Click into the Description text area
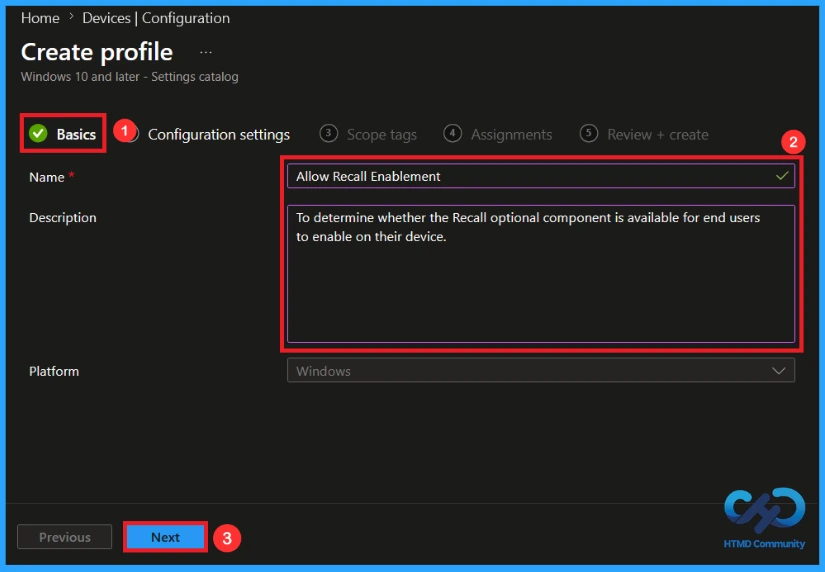 (x=540, y=274)
